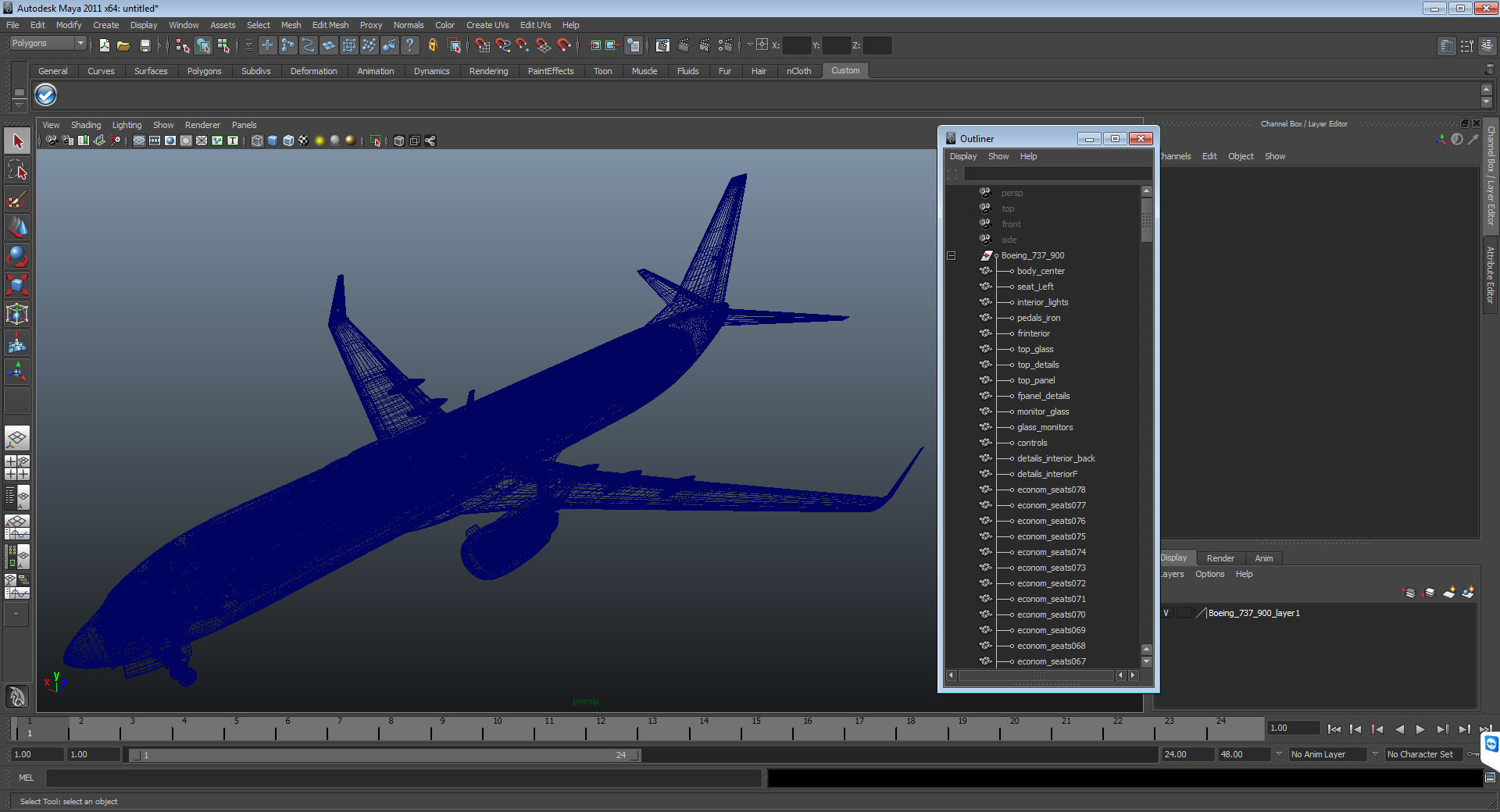The width and height of the screenshot is (1500, 812).
Task: Click the IPR render icon
Action: tap(705, 45)
